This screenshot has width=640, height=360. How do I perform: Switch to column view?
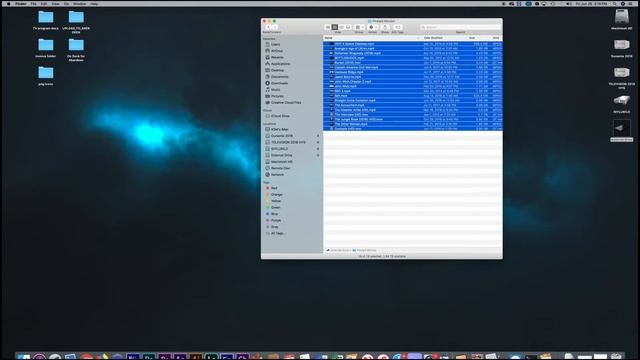[342, 27]
